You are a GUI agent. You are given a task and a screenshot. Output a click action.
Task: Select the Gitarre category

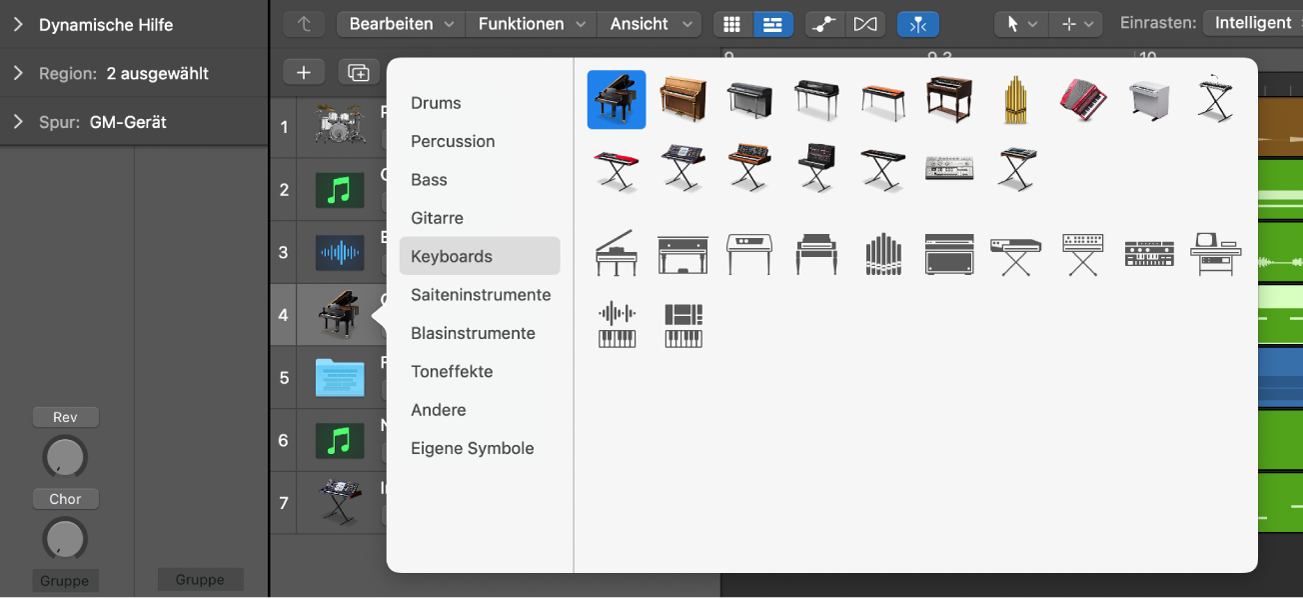(437, 218)
